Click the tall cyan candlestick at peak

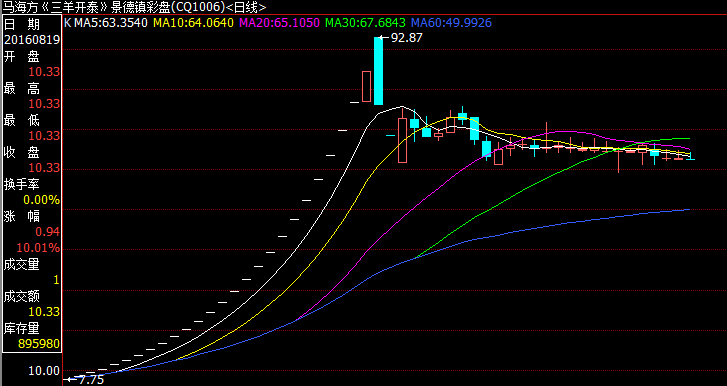pyautogui.click(x=378, y=71)
